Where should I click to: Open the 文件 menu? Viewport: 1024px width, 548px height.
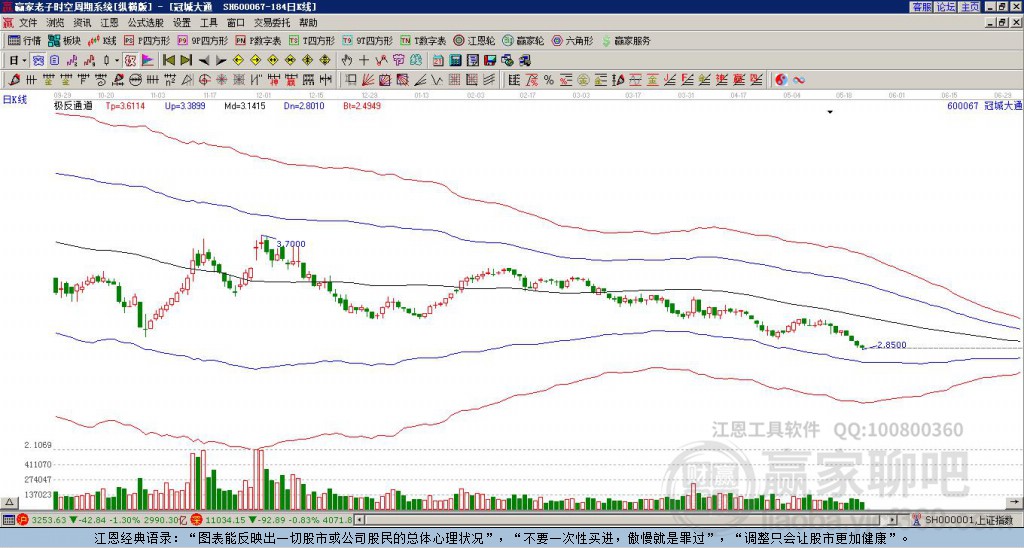28,23
